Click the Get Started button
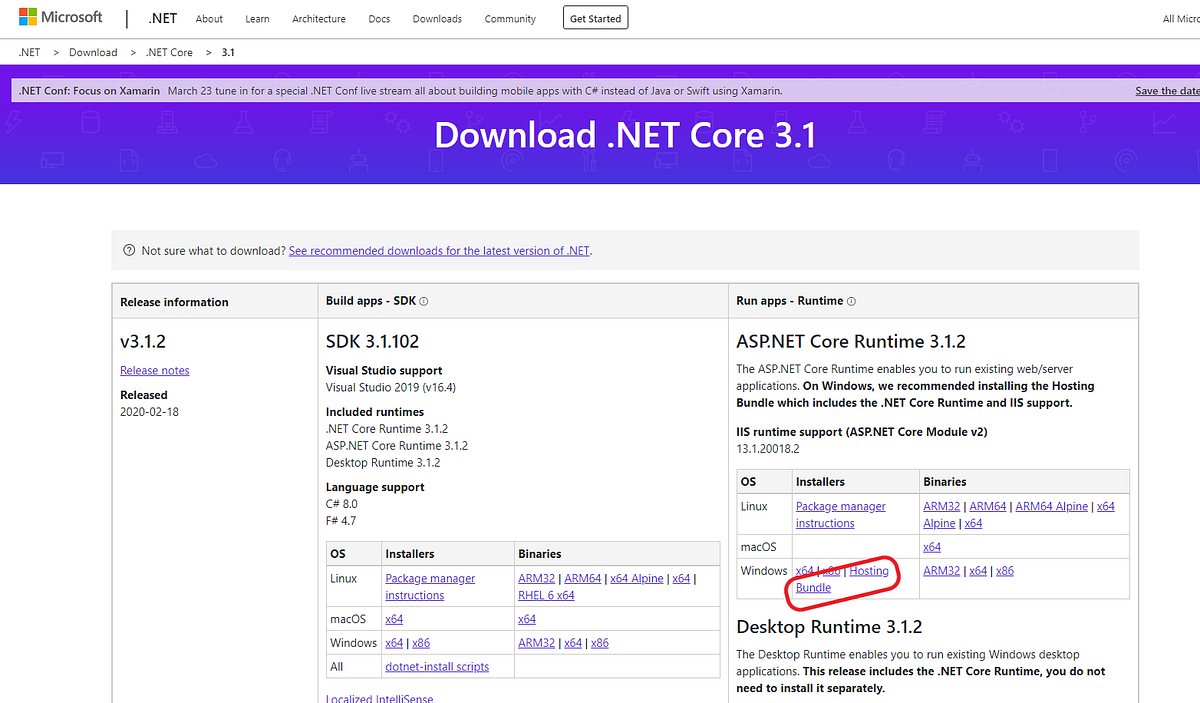 click(x=595, y=17)
